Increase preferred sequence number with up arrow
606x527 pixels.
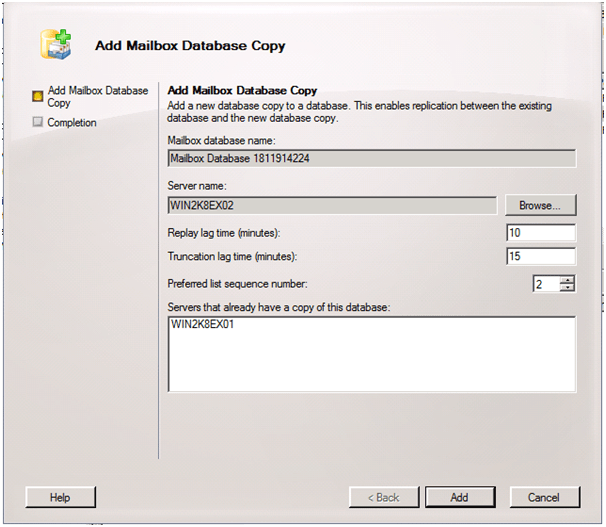pyautogui.click(x=568, y=280)
